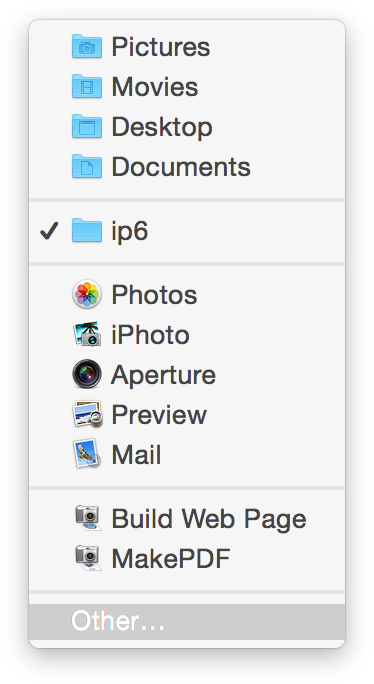Image resolution: width=374 pixels, height=684 pixels.
Task: Click the ip6 folder icon
Action: (x=87, y=230)
